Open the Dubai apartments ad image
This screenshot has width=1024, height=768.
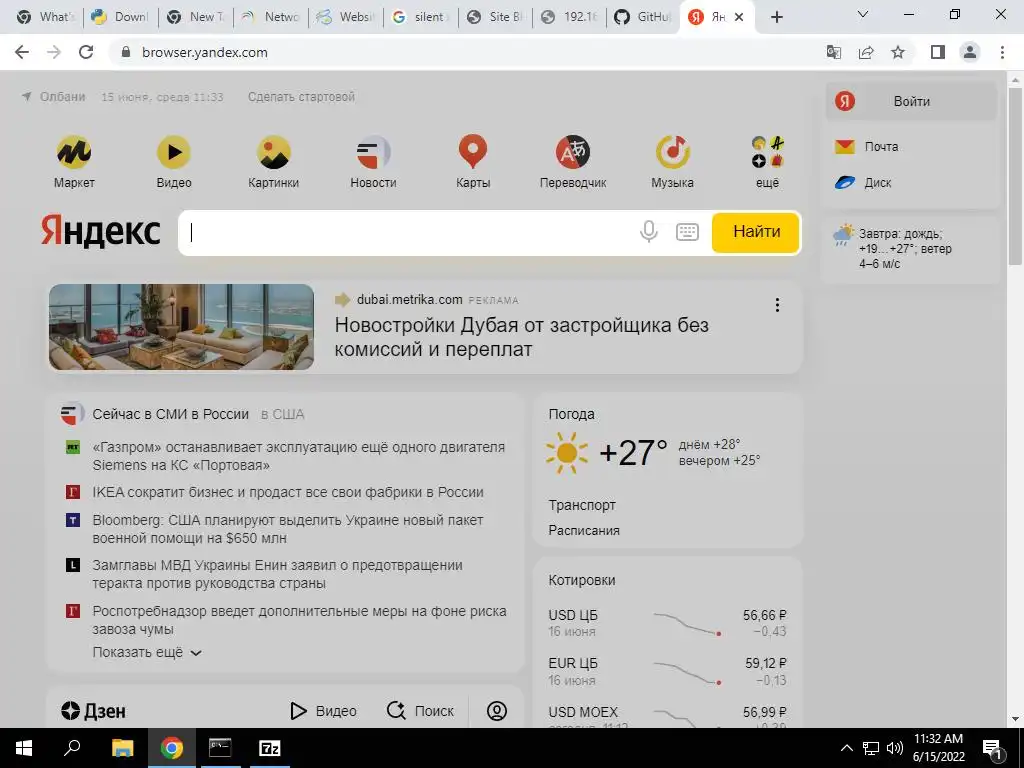[182, 327]
